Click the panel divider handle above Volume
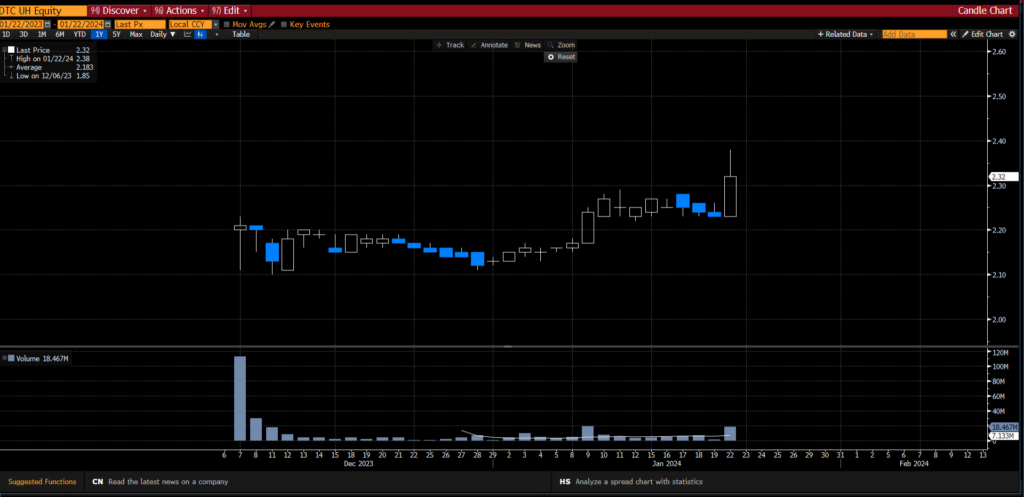The width and height of the screenshot is (1024, 497). (507, 346)
